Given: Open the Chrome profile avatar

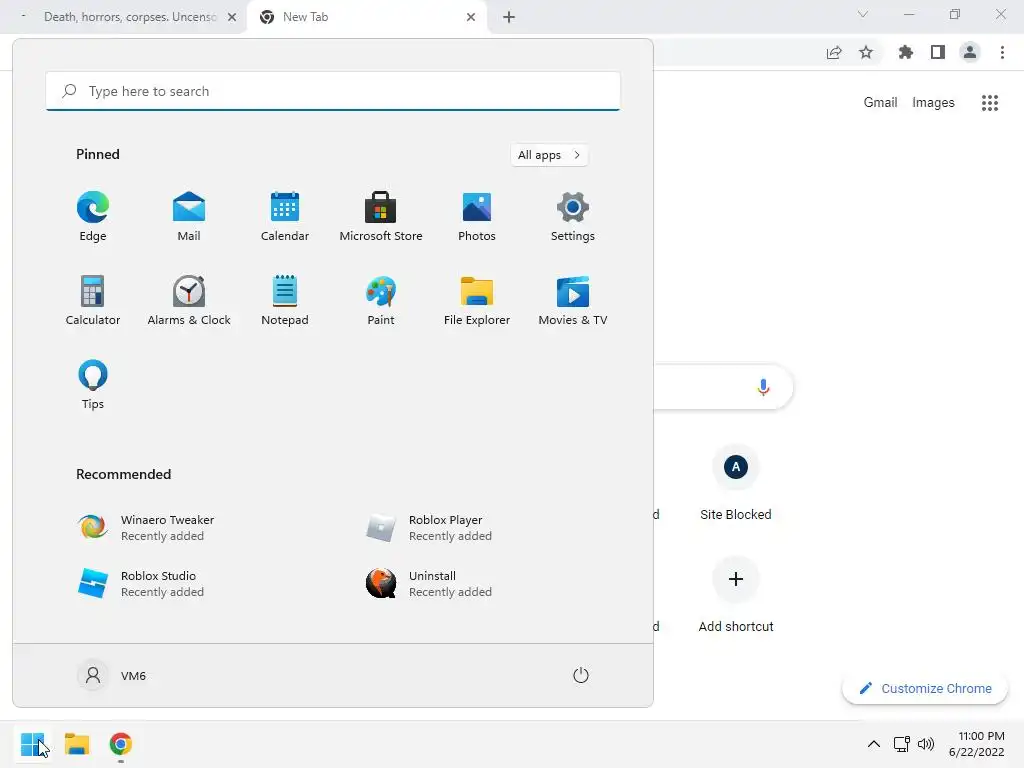Looking at the screenshot, I should coord(970,52).
